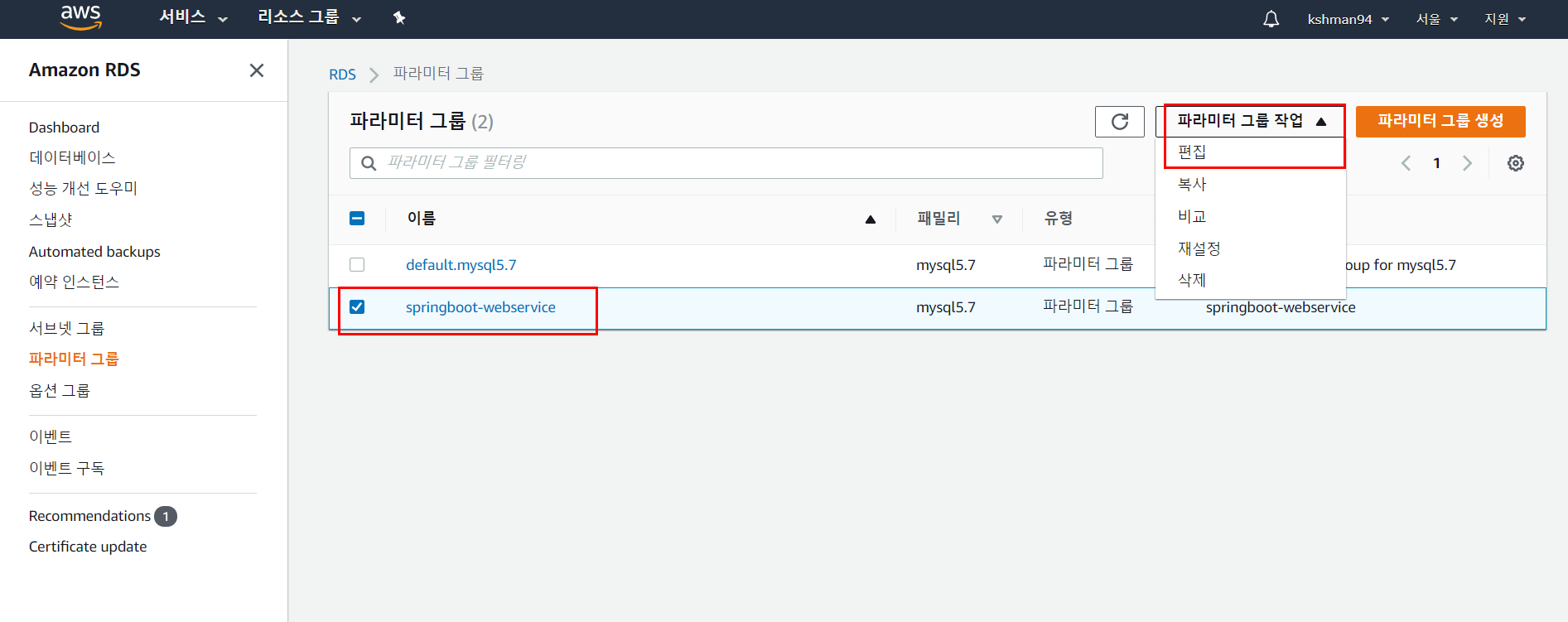Screen dimensions: 1568x622
Task: Open 서브넷 그룹 in sidebar
Action: point(66,328)
